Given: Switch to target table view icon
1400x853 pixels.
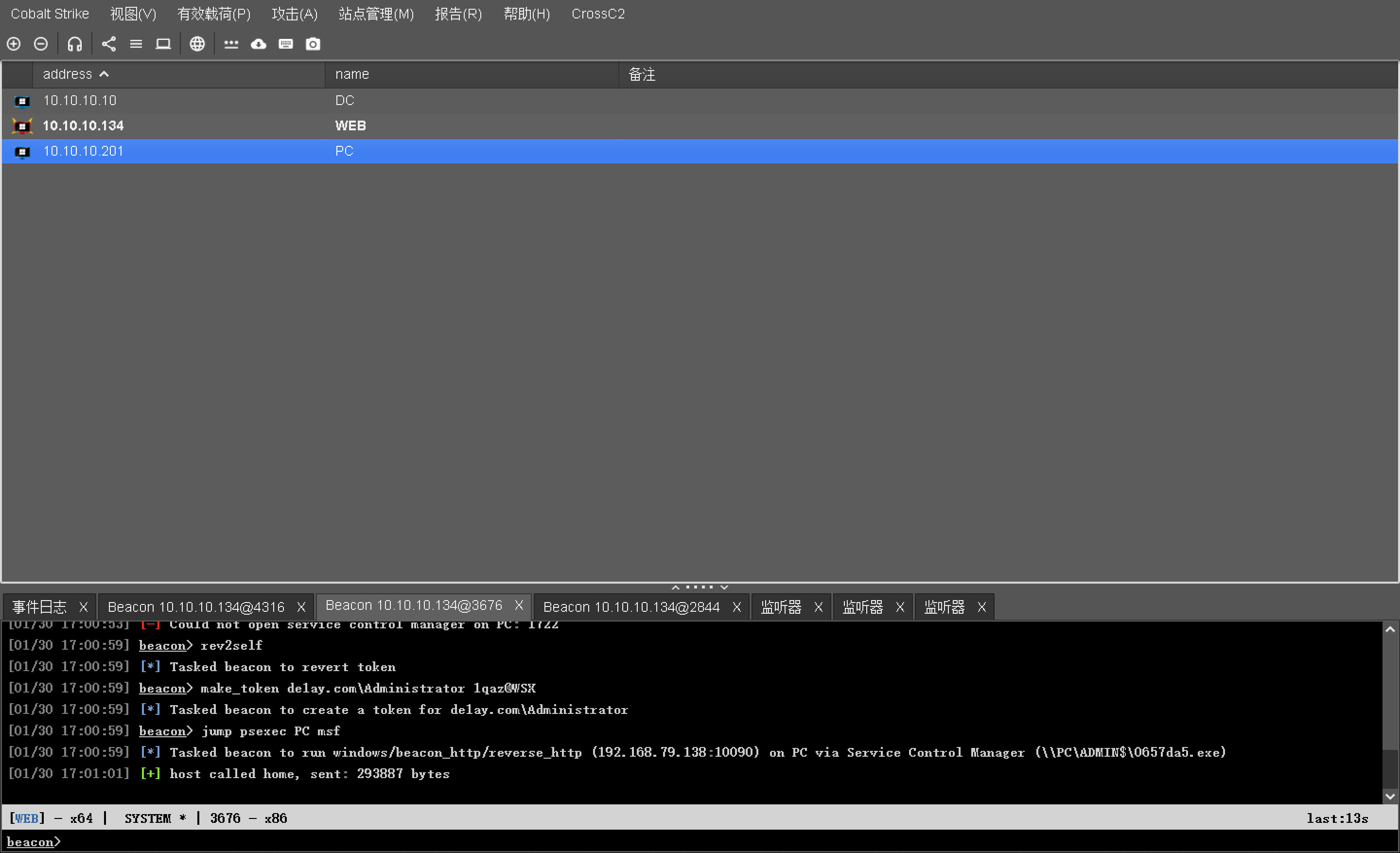Looking at the screenshot, I should tap(163, 44).
